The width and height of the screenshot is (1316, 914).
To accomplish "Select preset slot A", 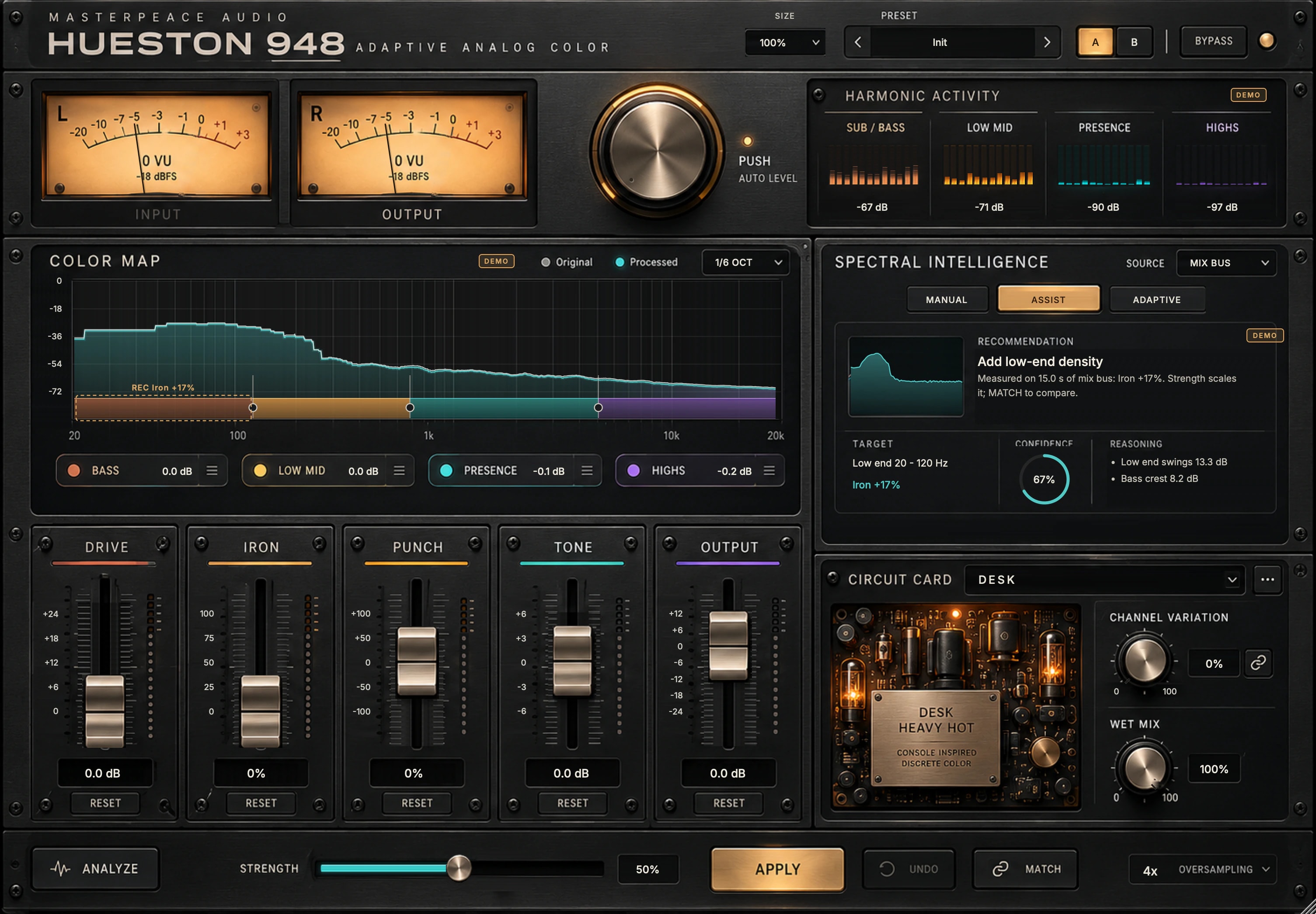I will pos(1095,42).
